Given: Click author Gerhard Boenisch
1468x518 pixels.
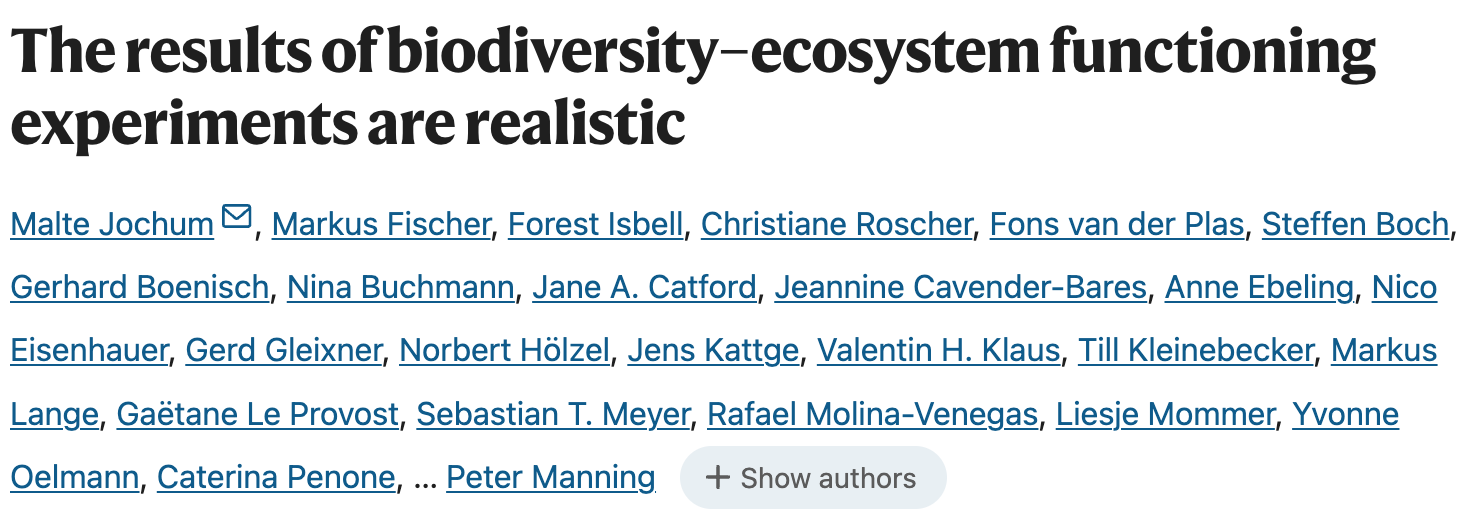Looking at the screenshot, I should [x=140, y=288].
